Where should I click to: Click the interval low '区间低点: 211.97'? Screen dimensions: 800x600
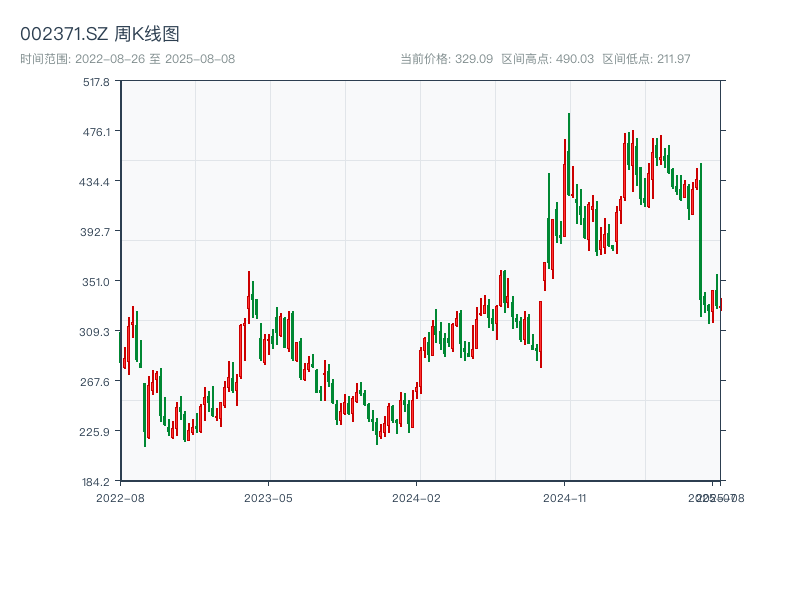(646, 59)
